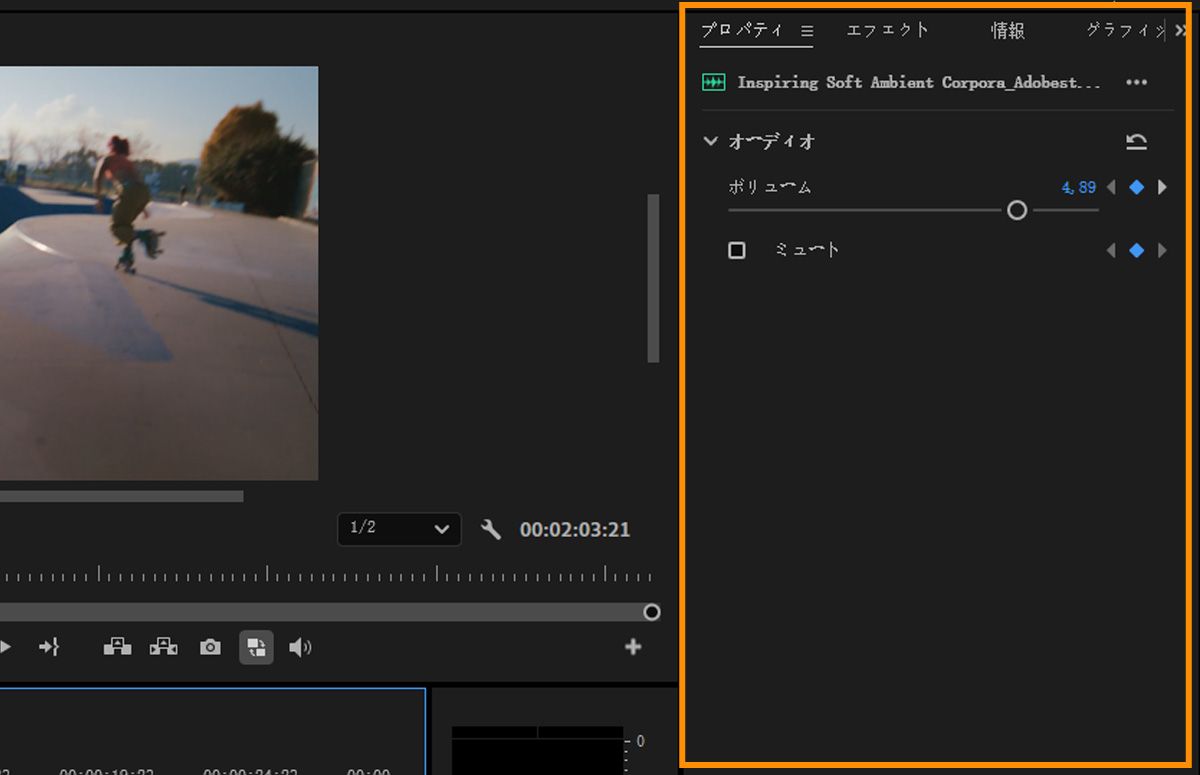Switch to the エフェクト tab

[887, 31]
